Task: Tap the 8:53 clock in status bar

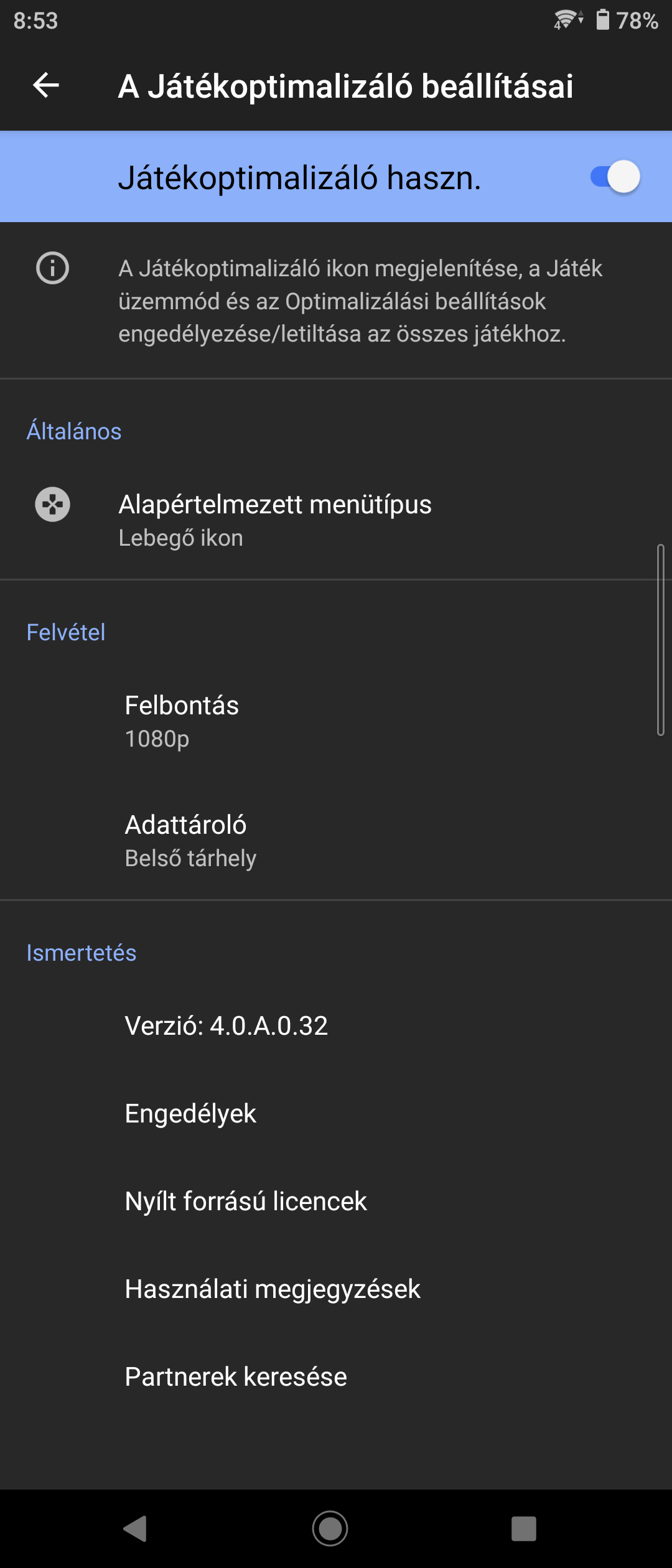Action: [x=35, y=21]
